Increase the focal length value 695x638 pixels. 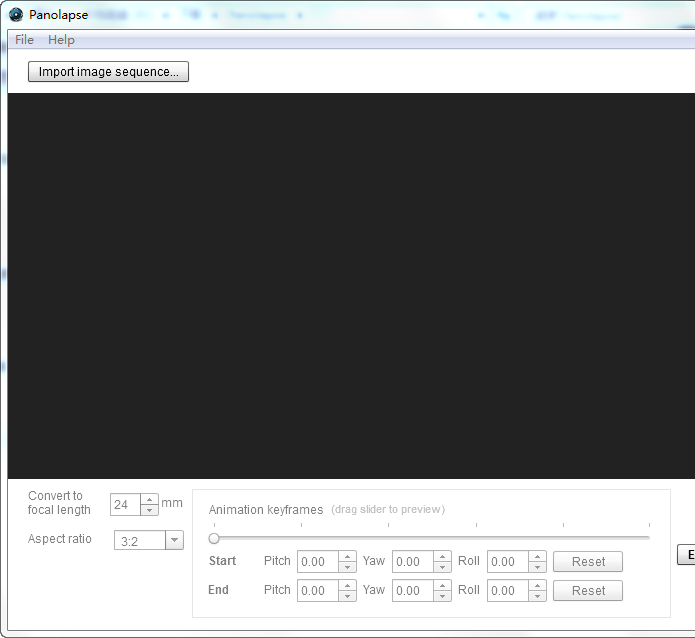[149, 500]
